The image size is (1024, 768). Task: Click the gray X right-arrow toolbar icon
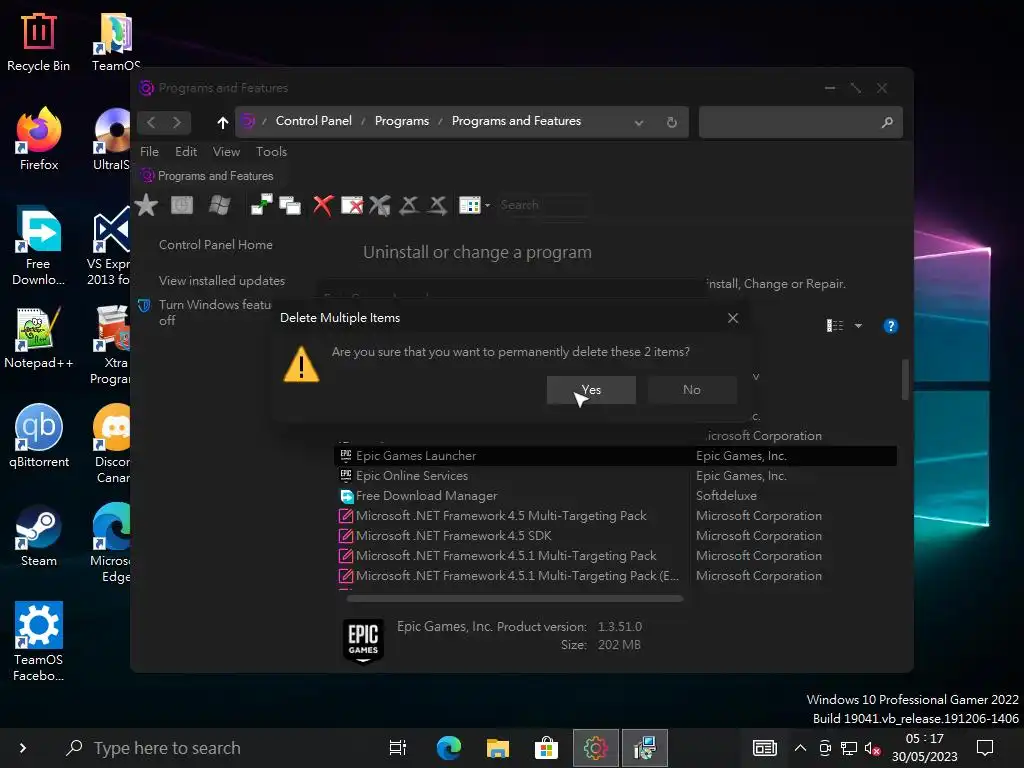coord(438,205)
